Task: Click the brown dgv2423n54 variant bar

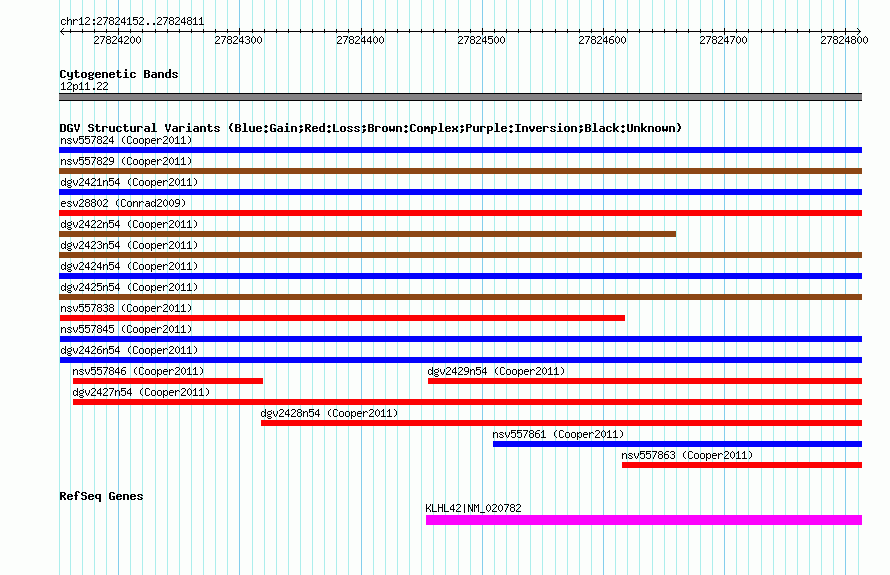Action: click(460, 255)
